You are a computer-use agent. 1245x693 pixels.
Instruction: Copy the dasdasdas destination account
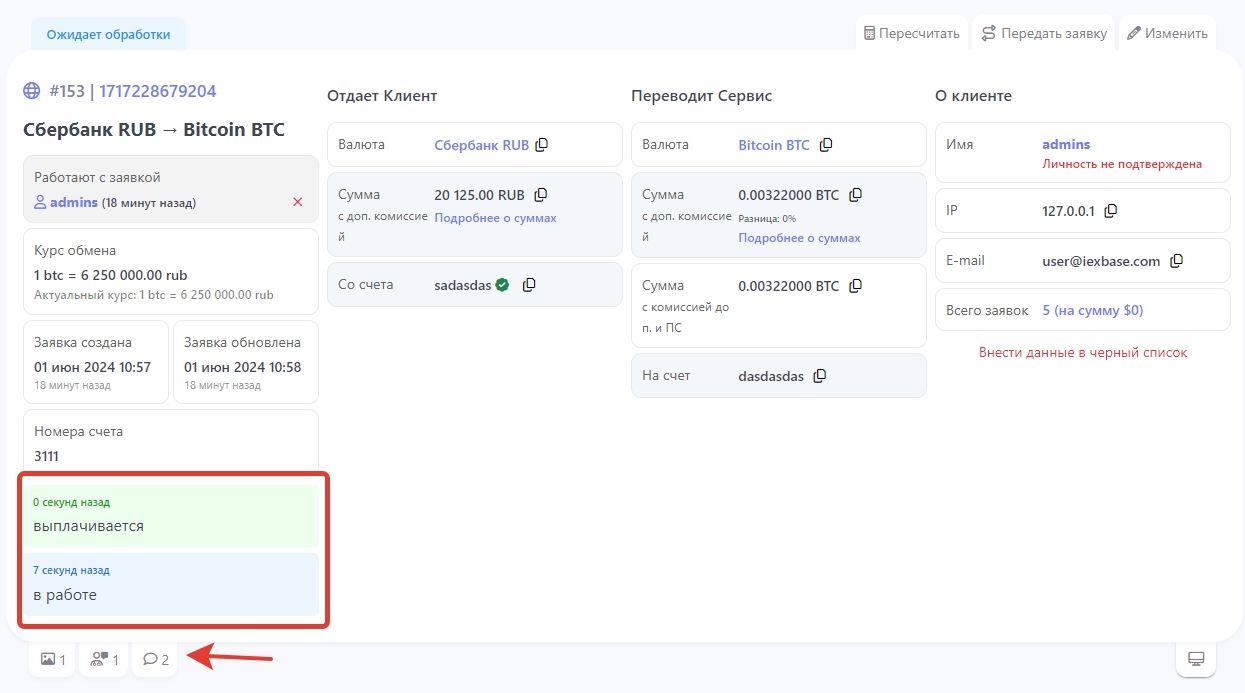click(820, 376)
